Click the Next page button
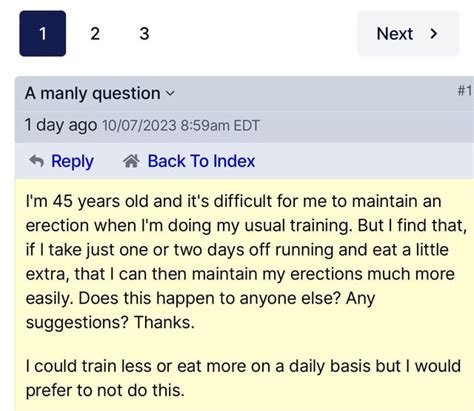 coord(408,34)
